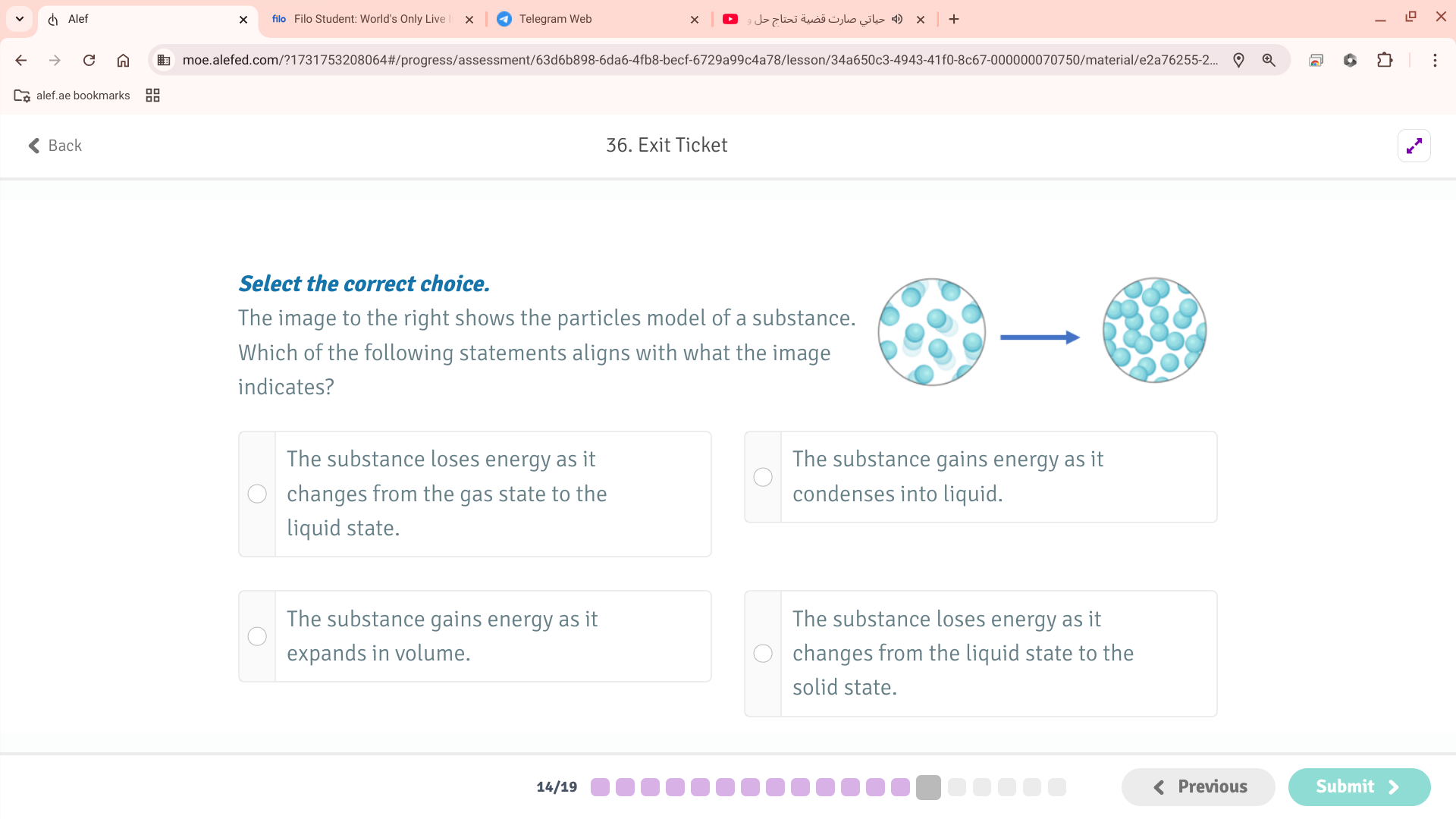The image size is (1456, 819).
Task: Click the location pin icon
Action: (1238, 60)
